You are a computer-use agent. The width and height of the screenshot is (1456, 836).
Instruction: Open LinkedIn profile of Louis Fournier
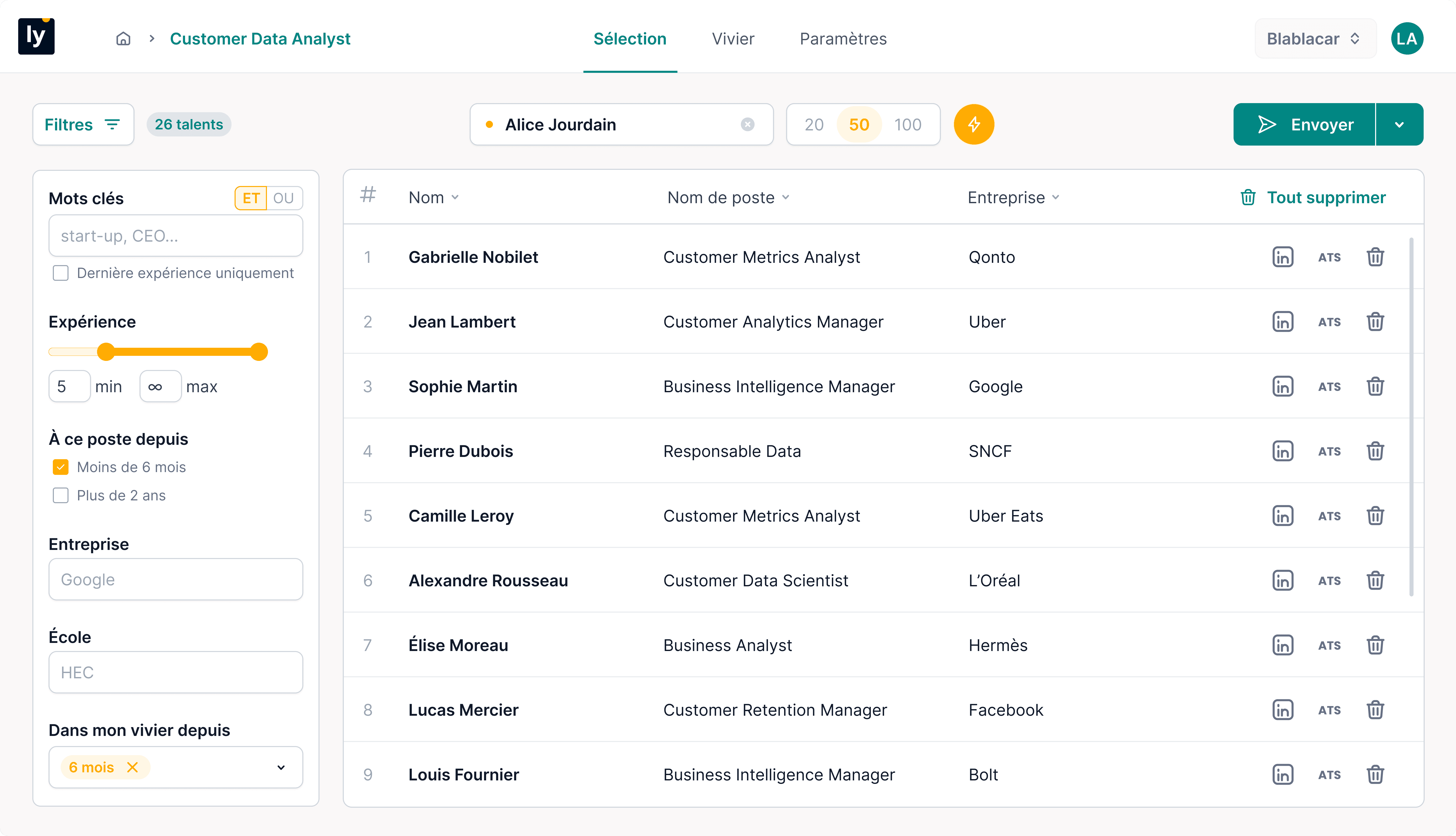(x=1283, y=775)
